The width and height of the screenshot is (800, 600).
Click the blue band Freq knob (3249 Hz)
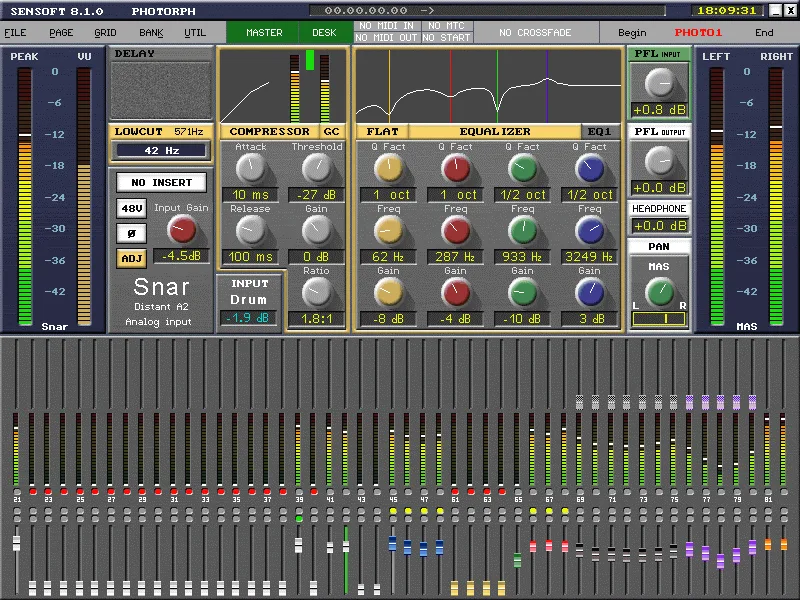coord(590,230)
